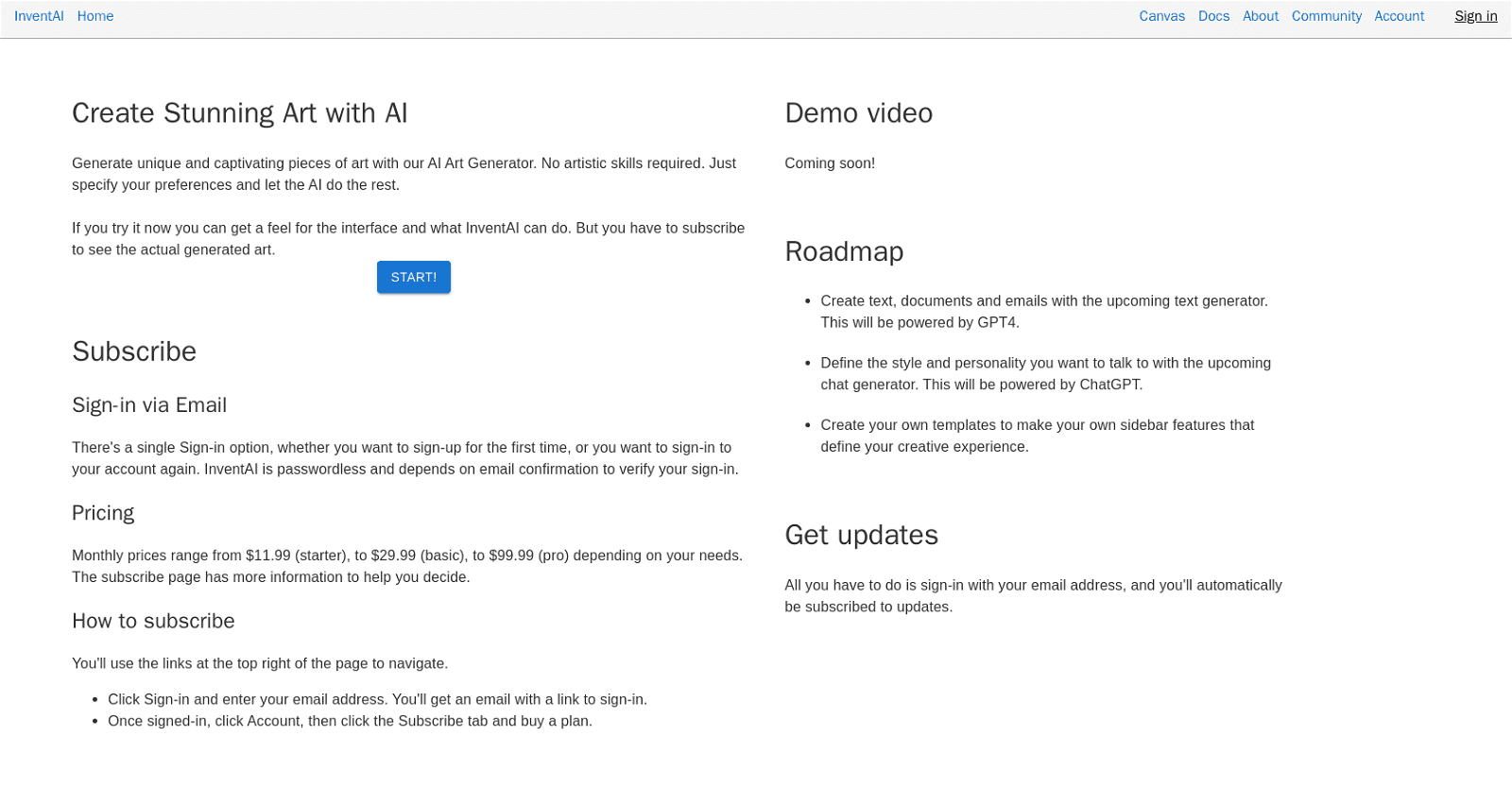Click the Demo video heading
This screenshot has height=788, width=1512.
(x=858, y=113)
